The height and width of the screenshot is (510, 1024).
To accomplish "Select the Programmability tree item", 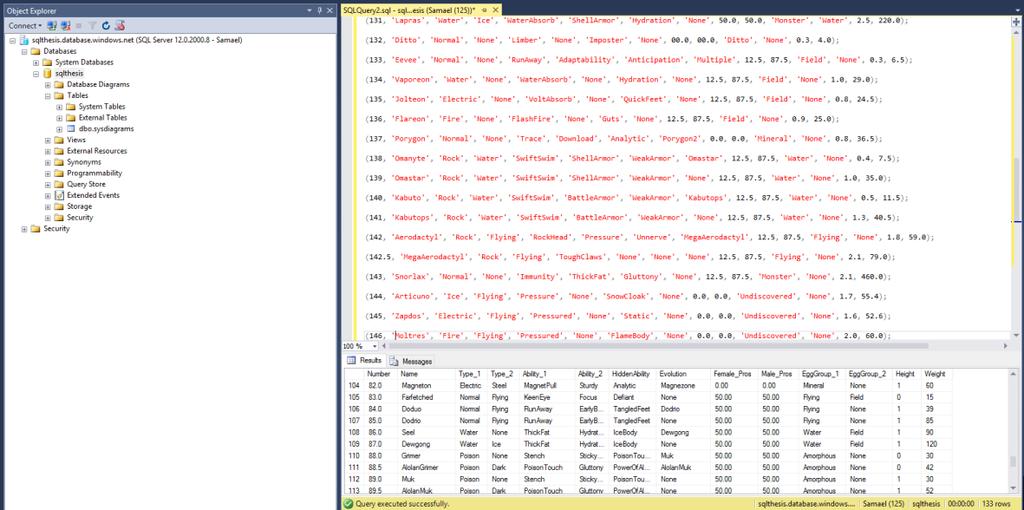I will pyautogui.click(x=94, y=173).
